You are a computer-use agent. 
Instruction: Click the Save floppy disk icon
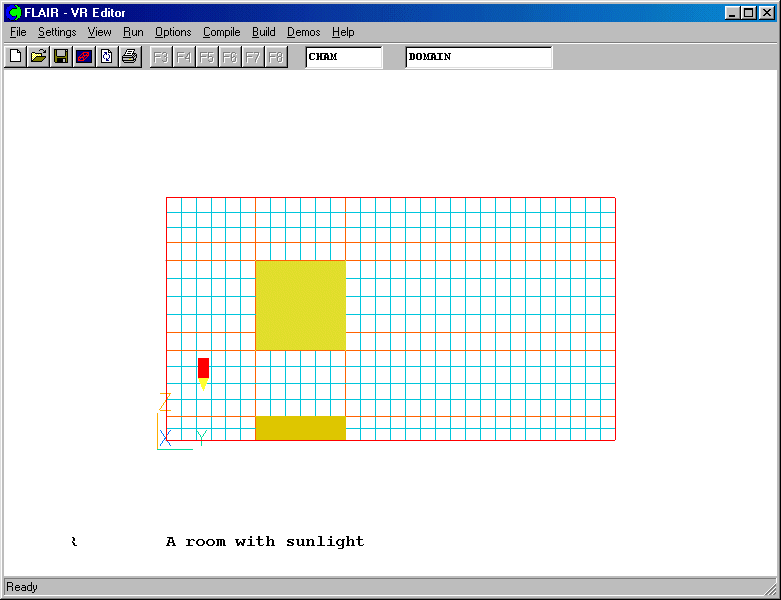(61, 57)
